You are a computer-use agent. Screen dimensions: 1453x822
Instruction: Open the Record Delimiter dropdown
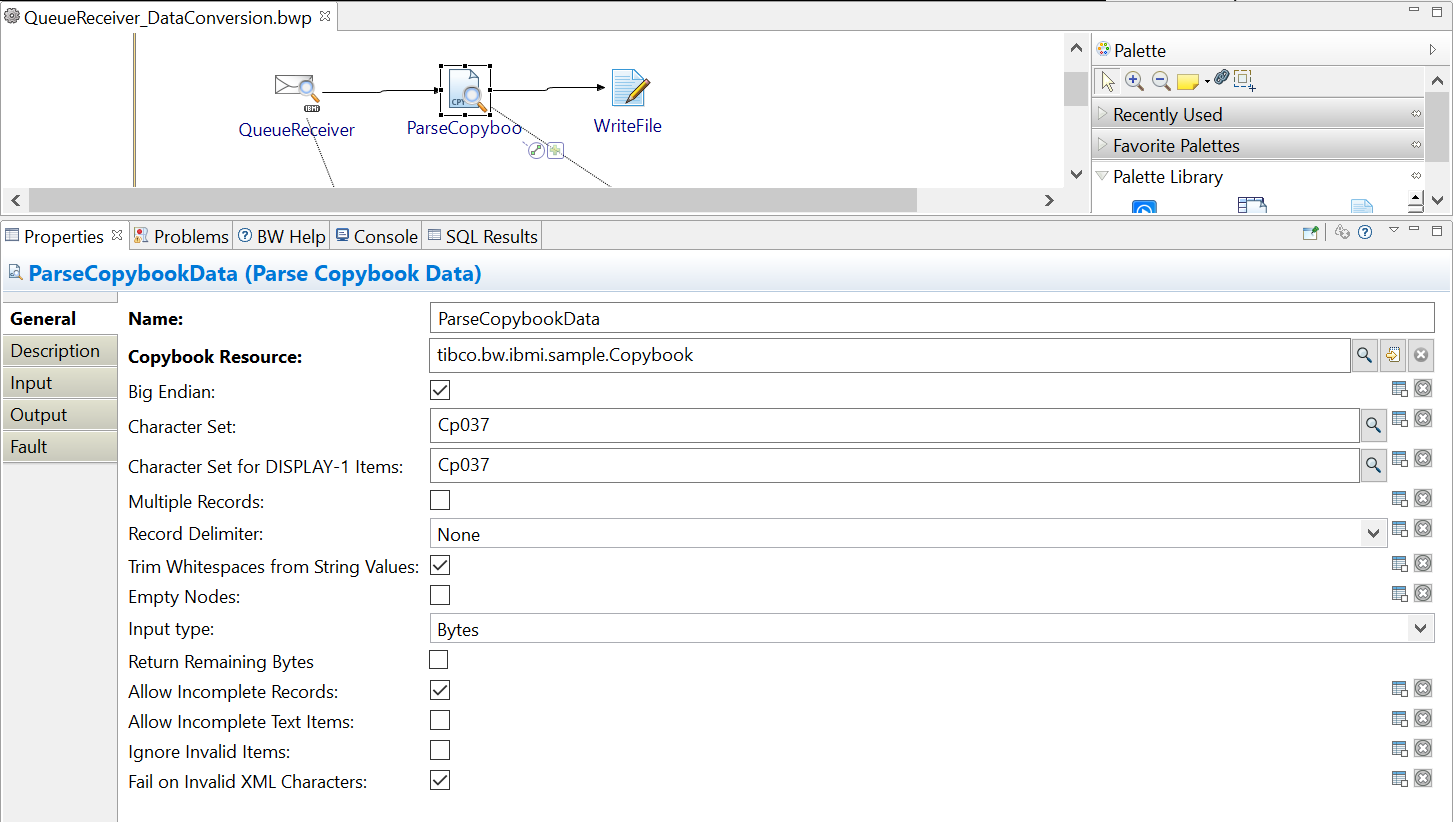pos(1373,534)
